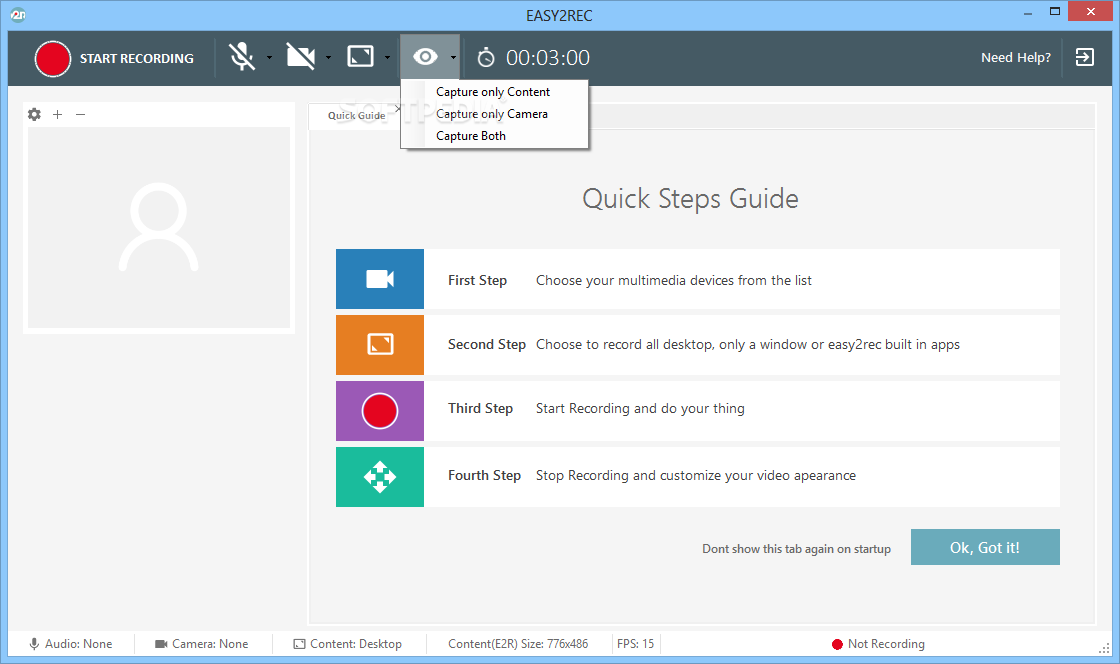The image size is (1120, 664).
Task: Click the status bar camera icon
Action: point(161,644)
